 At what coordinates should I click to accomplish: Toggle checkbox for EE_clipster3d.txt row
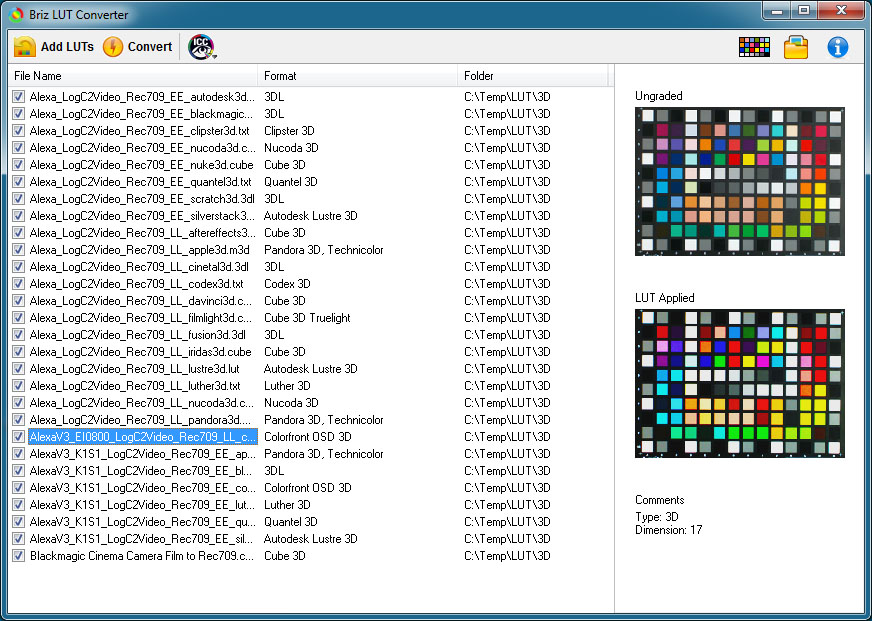click(19, 131)
